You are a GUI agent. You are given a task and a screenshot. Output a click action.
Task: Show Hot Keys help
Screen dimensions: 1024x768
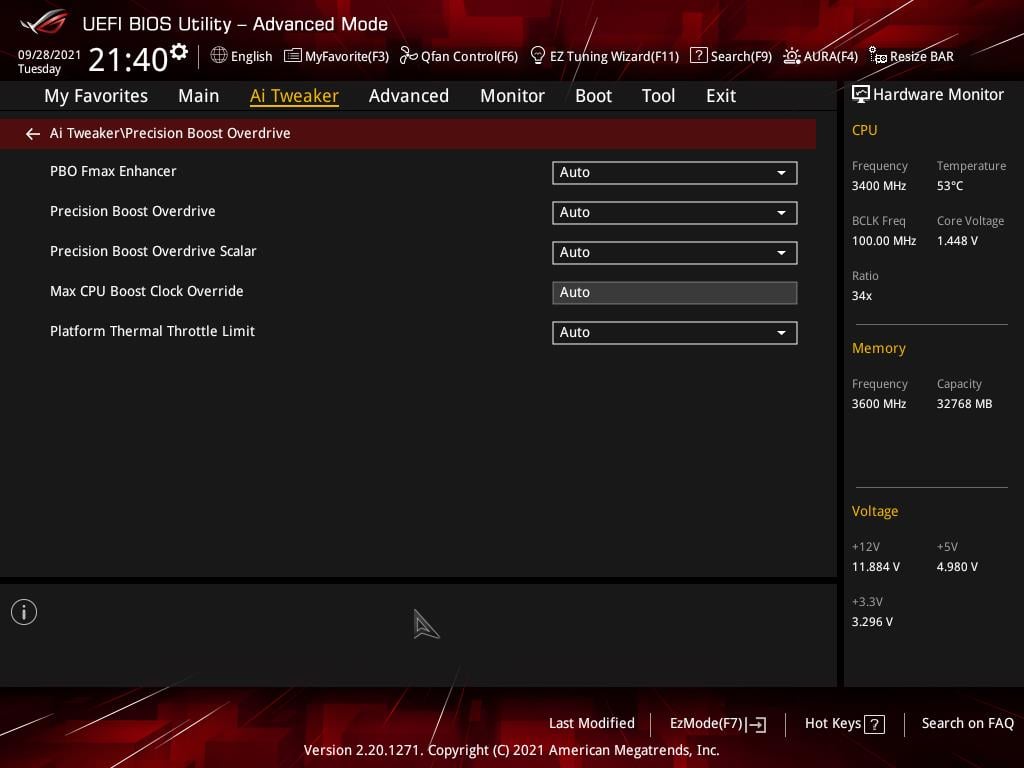844,724
